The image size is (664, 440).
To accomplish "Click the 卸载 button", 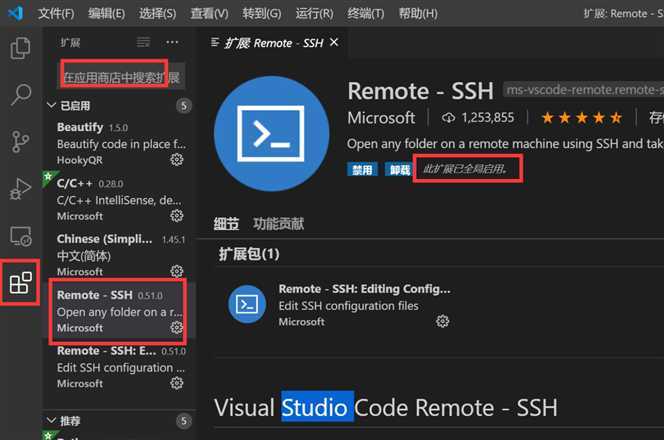I will click(x=399, y=170).
